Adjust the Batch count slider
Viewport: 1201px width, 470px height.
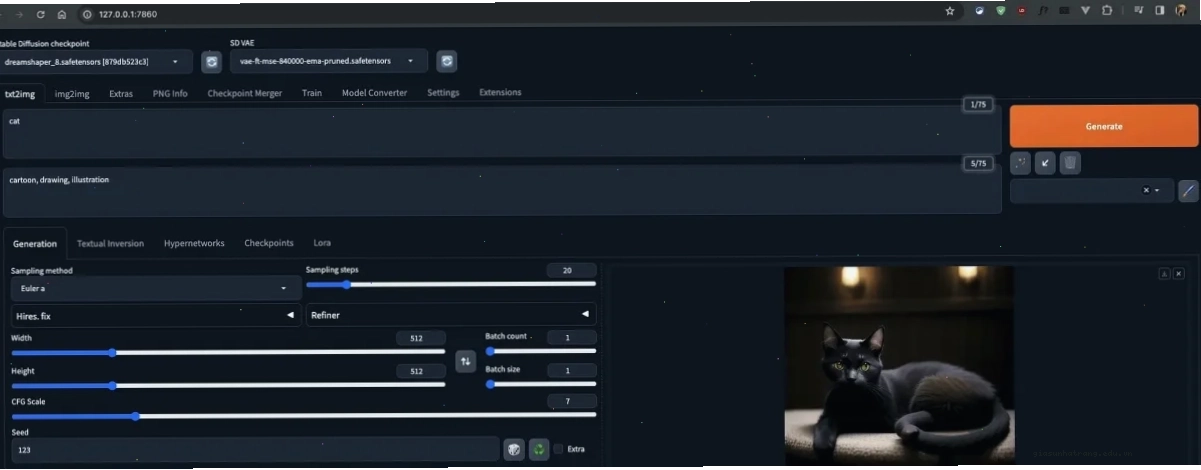tap(541, 351)
